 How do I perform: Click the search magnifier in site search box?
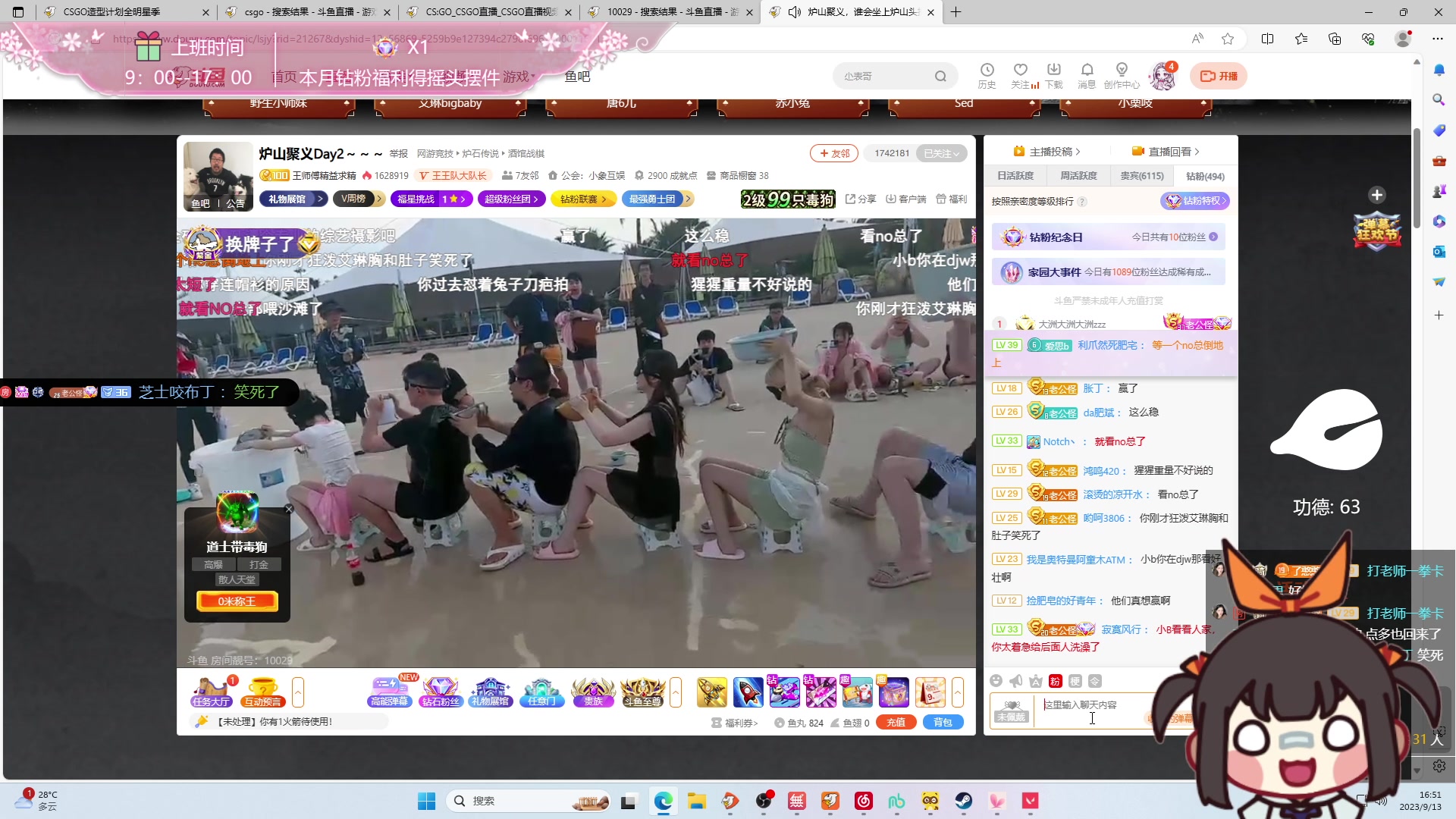point(940,76)
